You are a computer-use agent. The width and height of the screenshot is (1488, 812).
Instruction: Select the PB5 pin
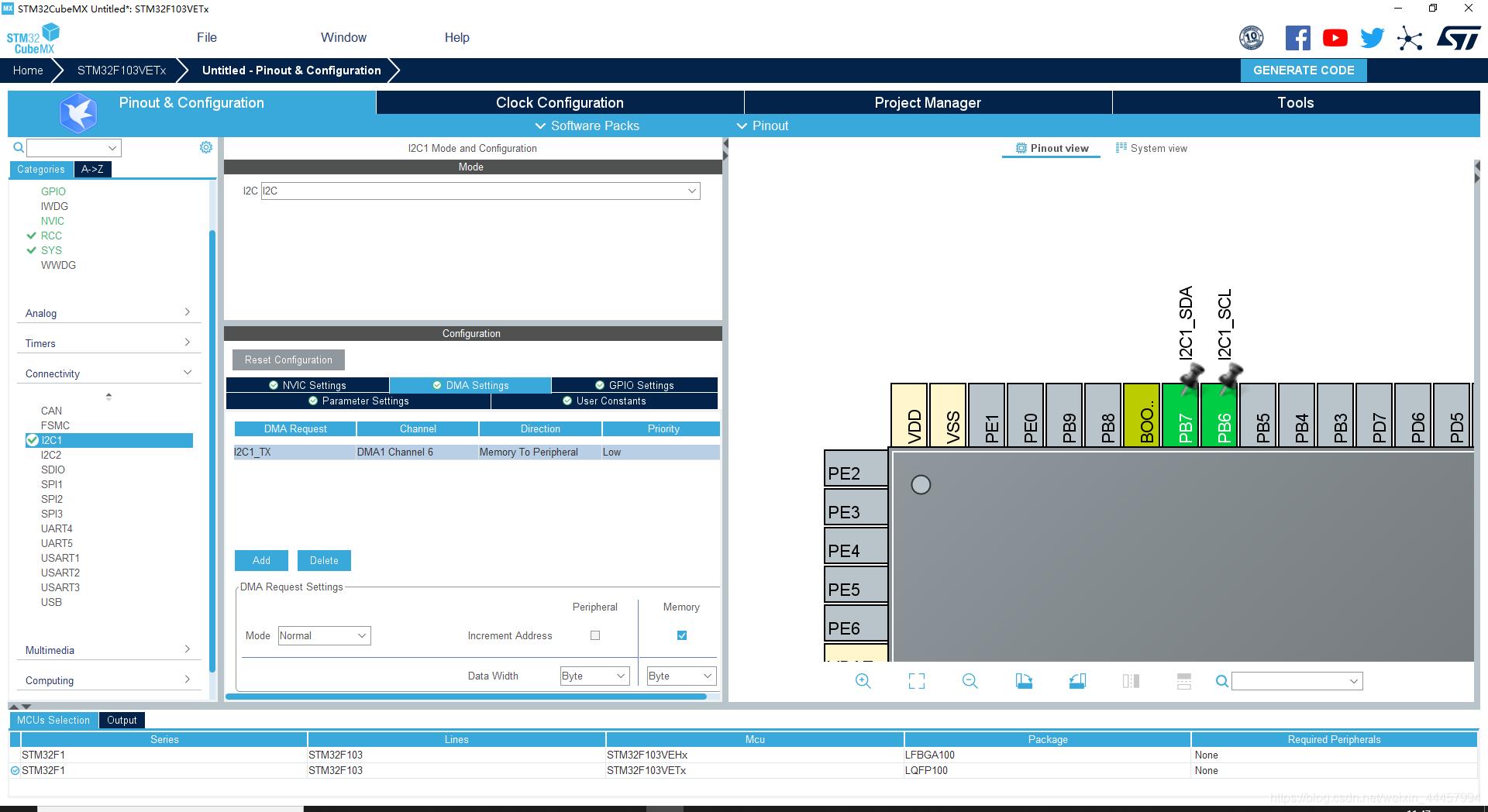pos(1258,415)
